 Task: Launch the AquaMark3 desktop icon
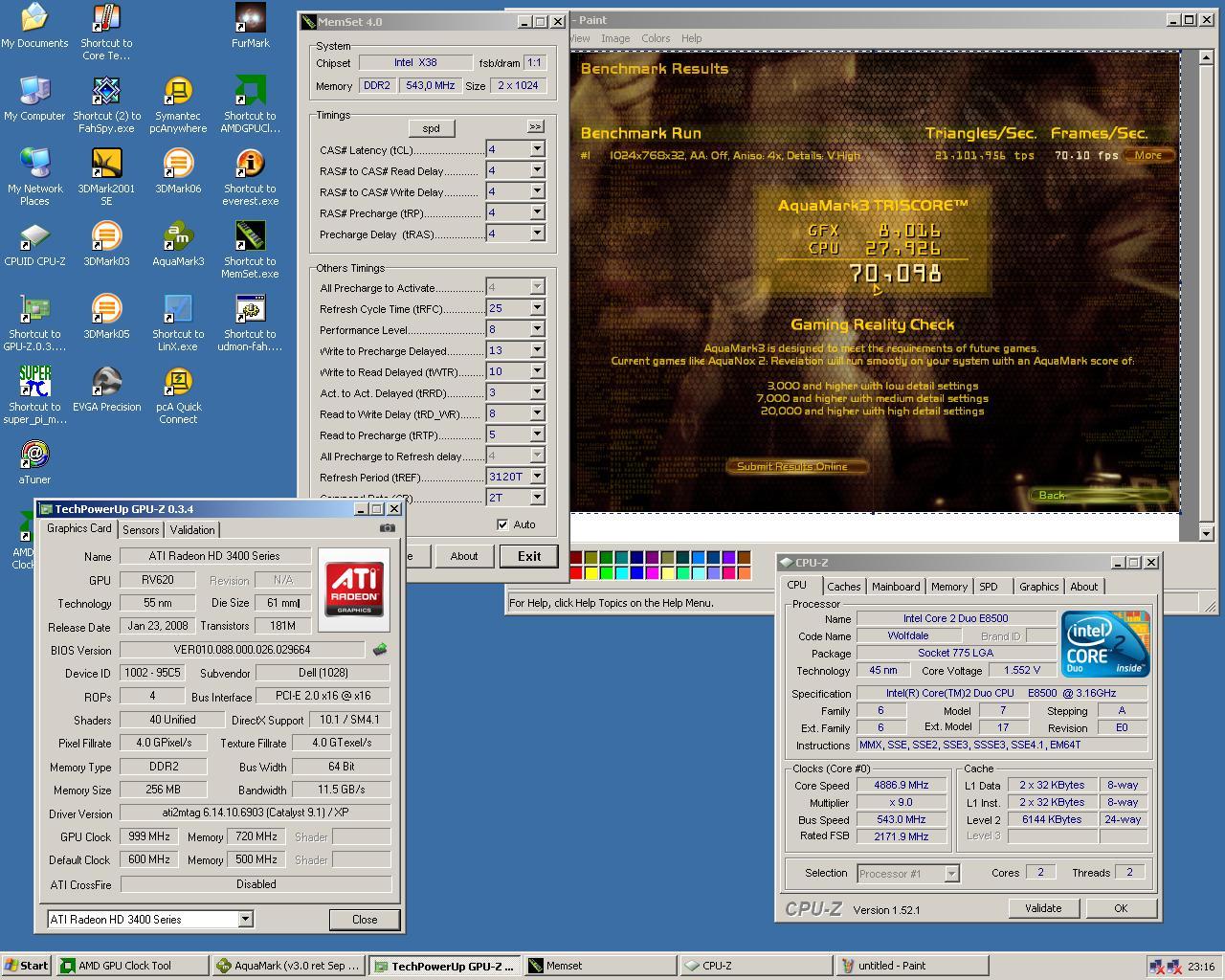coord(178,244)
